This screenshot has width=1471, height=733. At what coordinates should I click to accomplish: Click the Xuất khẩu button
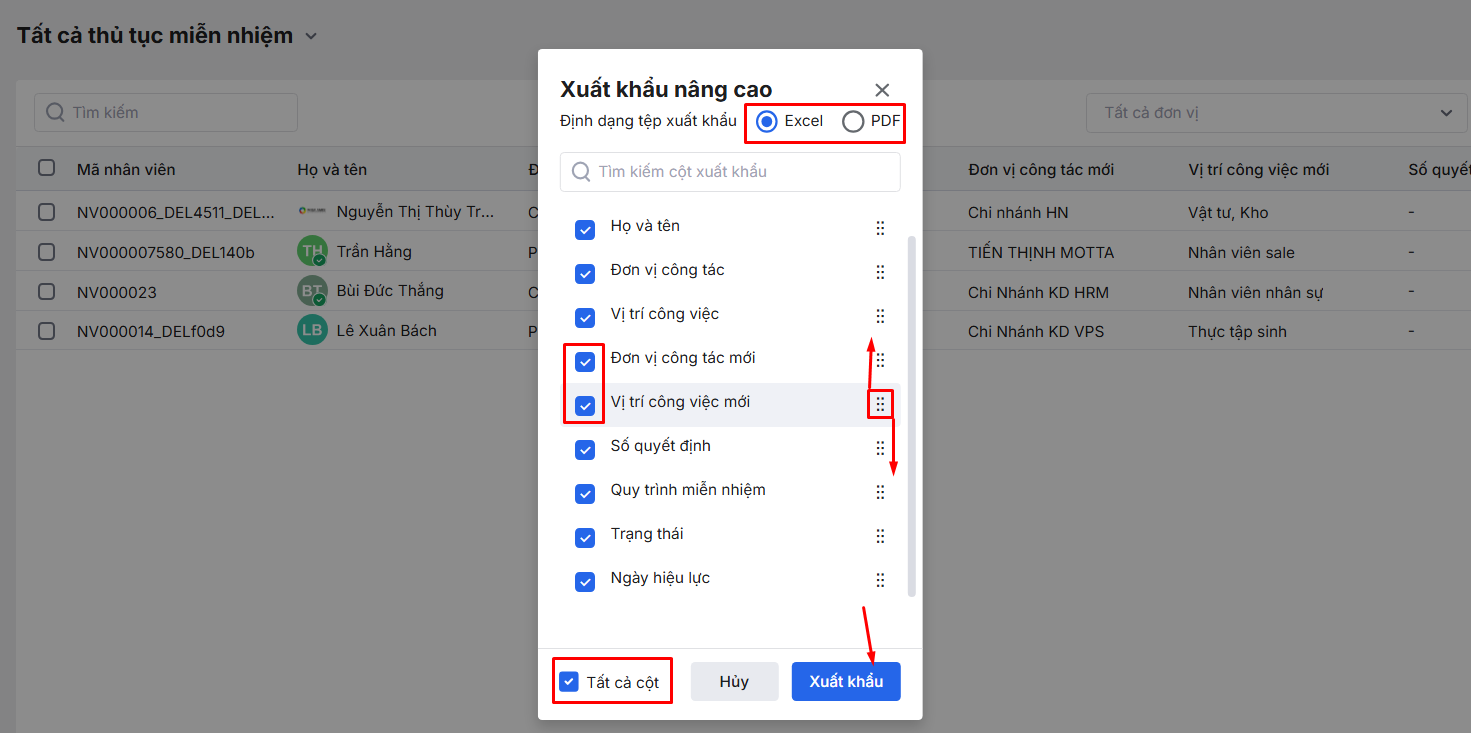846,682
